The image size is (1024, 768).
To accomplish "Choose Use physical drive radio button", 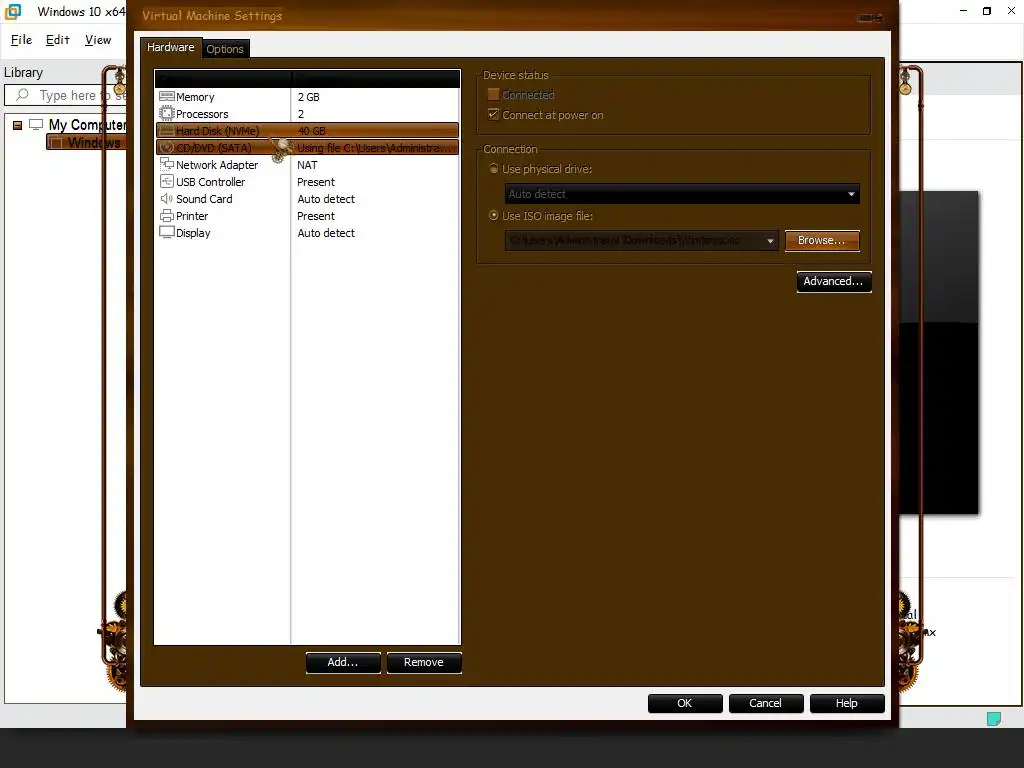I will click(494, 168).
